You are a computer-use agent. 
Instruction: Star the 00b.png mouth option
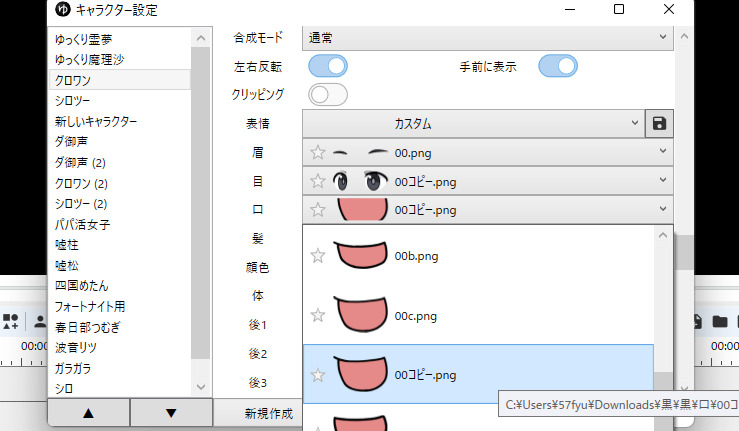318,256
